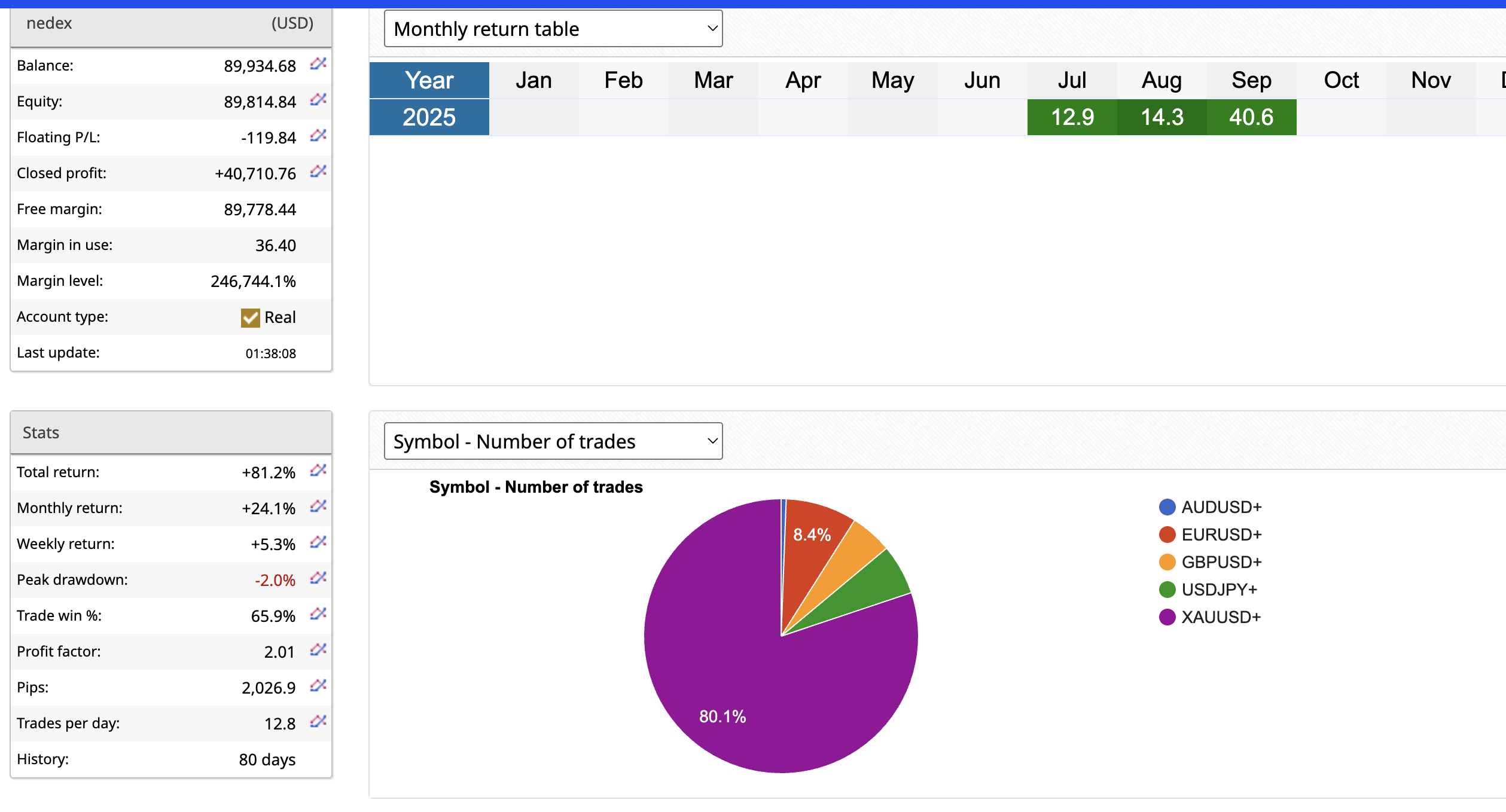Click the Jul 12.9 return cell

point(1072,117)
